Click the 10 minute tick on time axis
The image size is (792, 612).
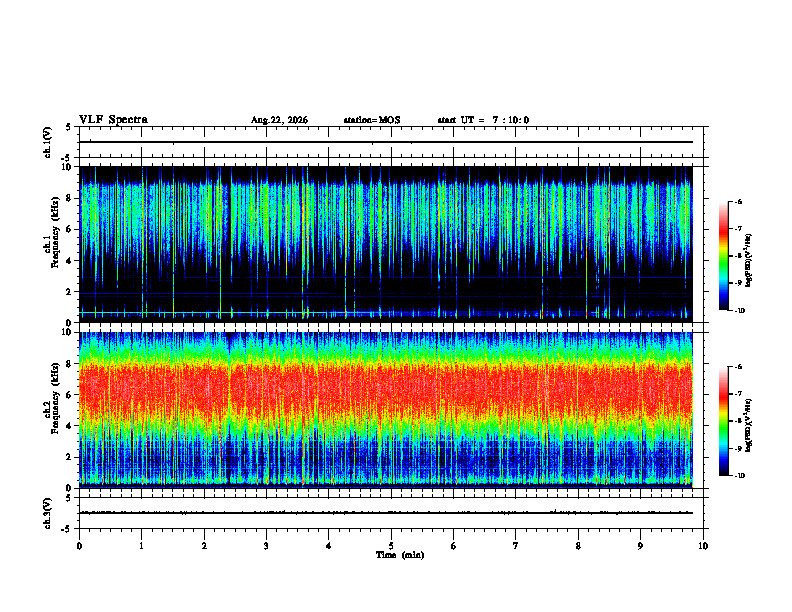(x=703, y=546)
